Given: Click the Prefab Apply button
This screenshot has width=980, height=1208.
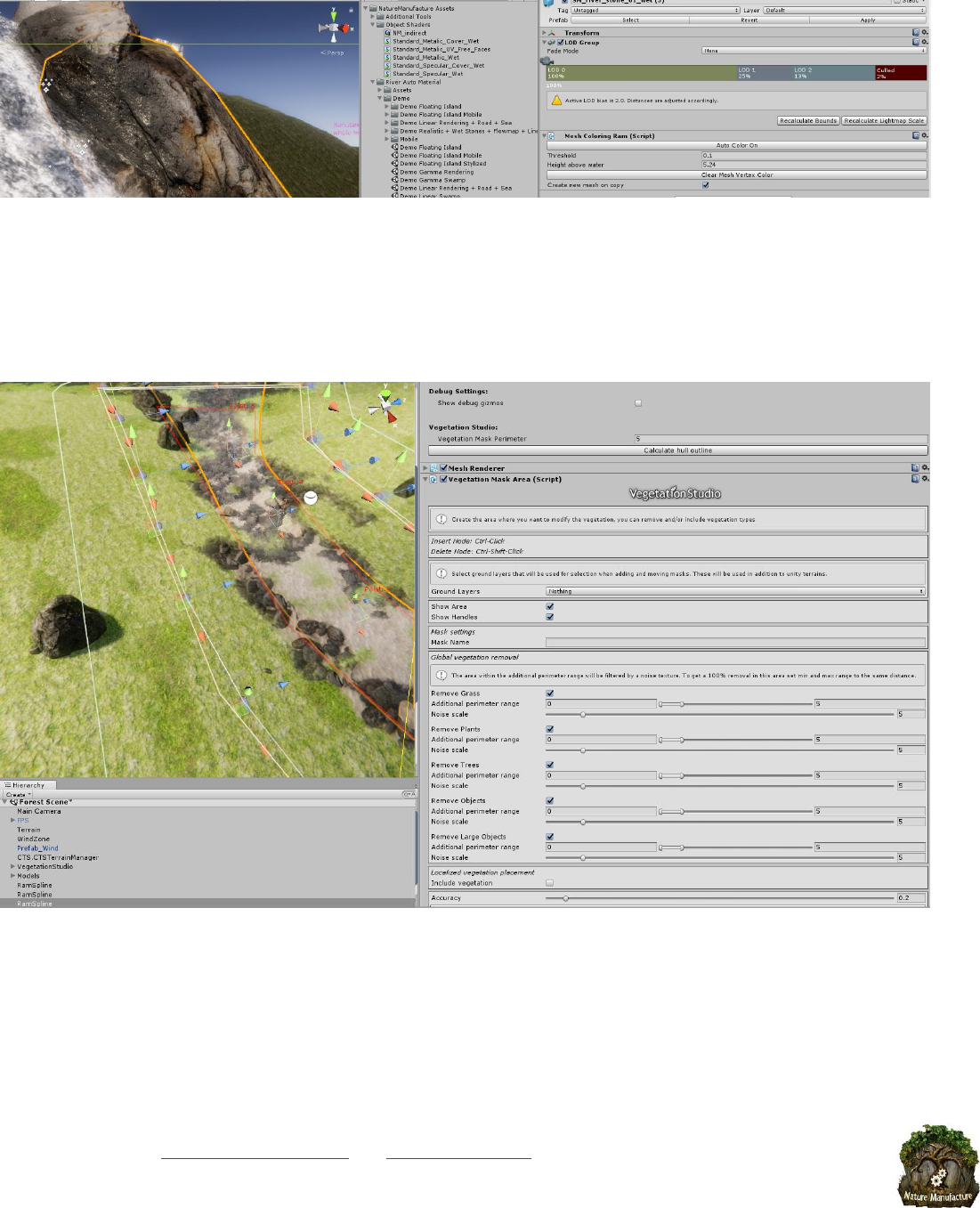Looking at the screenshot, I should click(x=868, y=20).
